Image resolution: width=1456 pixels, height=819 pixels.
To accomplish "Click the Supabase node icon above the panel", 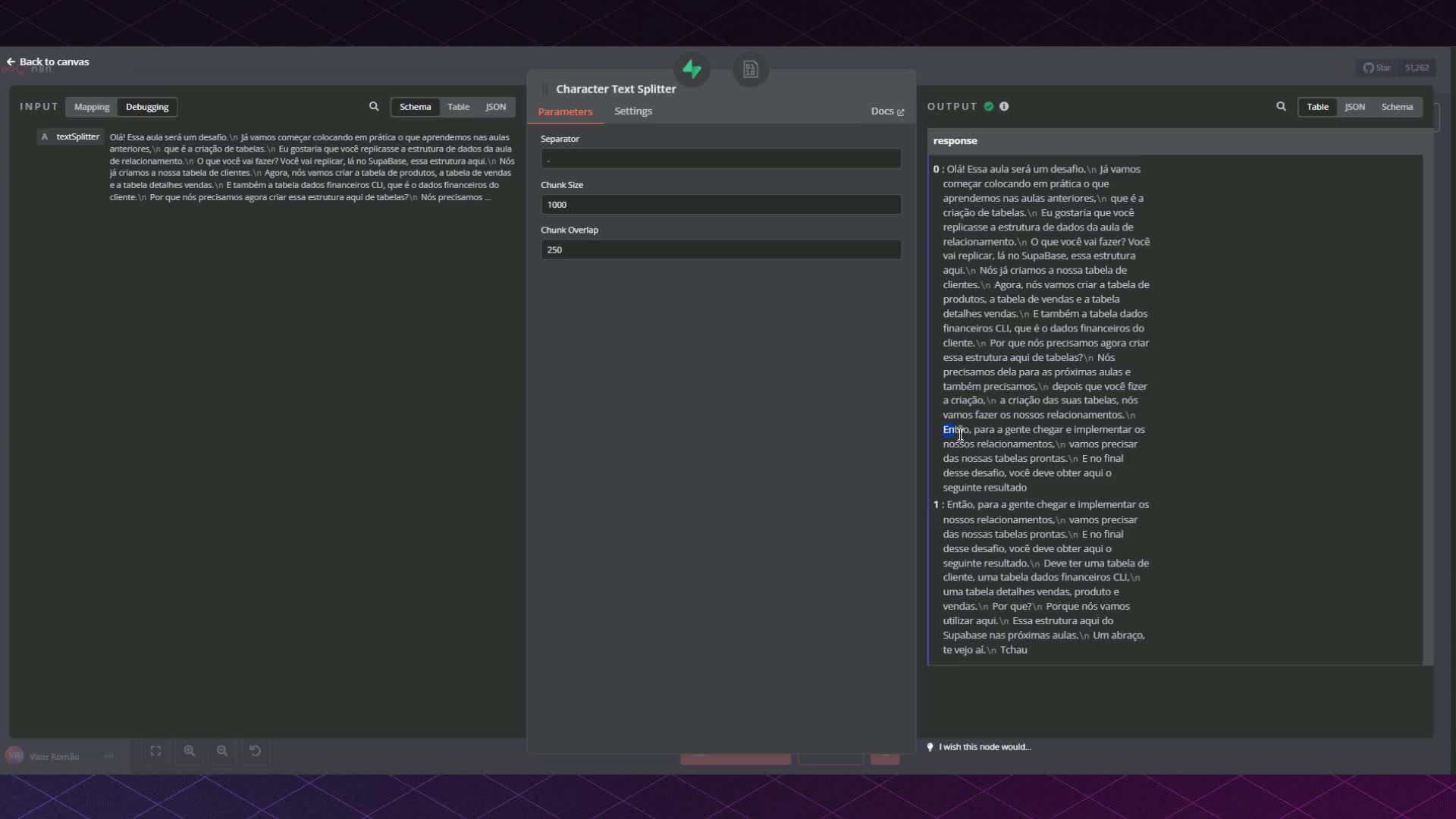I will coord(692,69).
